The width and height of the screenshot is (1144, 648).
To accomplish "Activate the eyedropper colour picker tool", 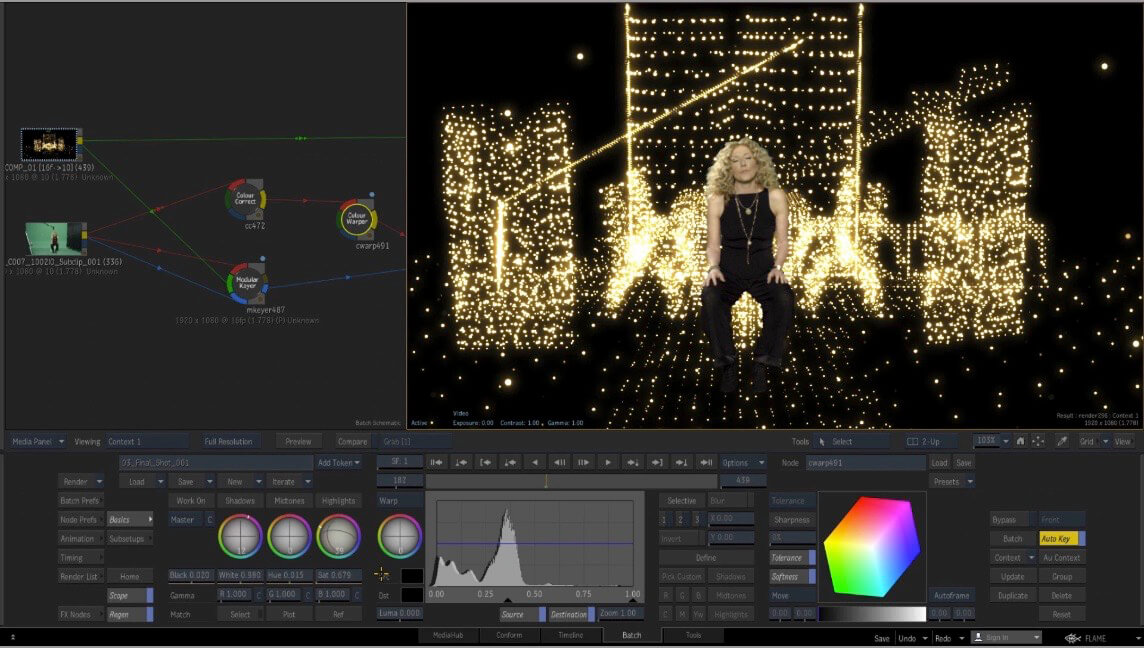I will pos(1062,441).
